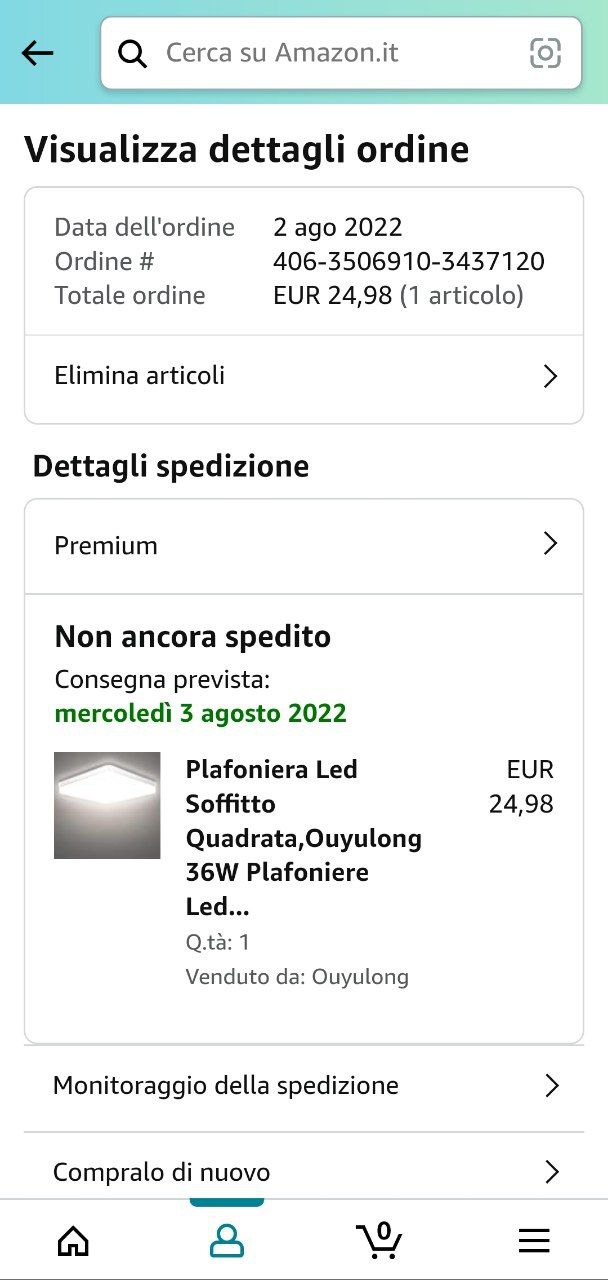Open the Plafoniera Led product title
This screenshot has height=1280, width=608.
click(x=303, y=838)
